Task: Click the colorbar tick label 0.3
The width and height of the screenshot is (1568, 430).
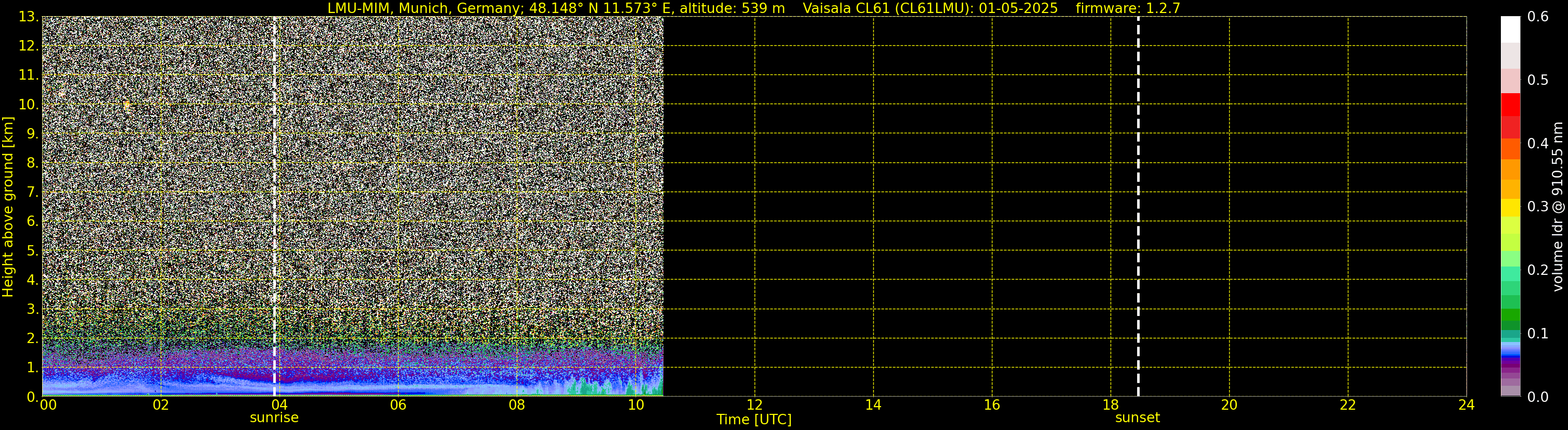Action: pyautogui.click(x=1538, y=207)
